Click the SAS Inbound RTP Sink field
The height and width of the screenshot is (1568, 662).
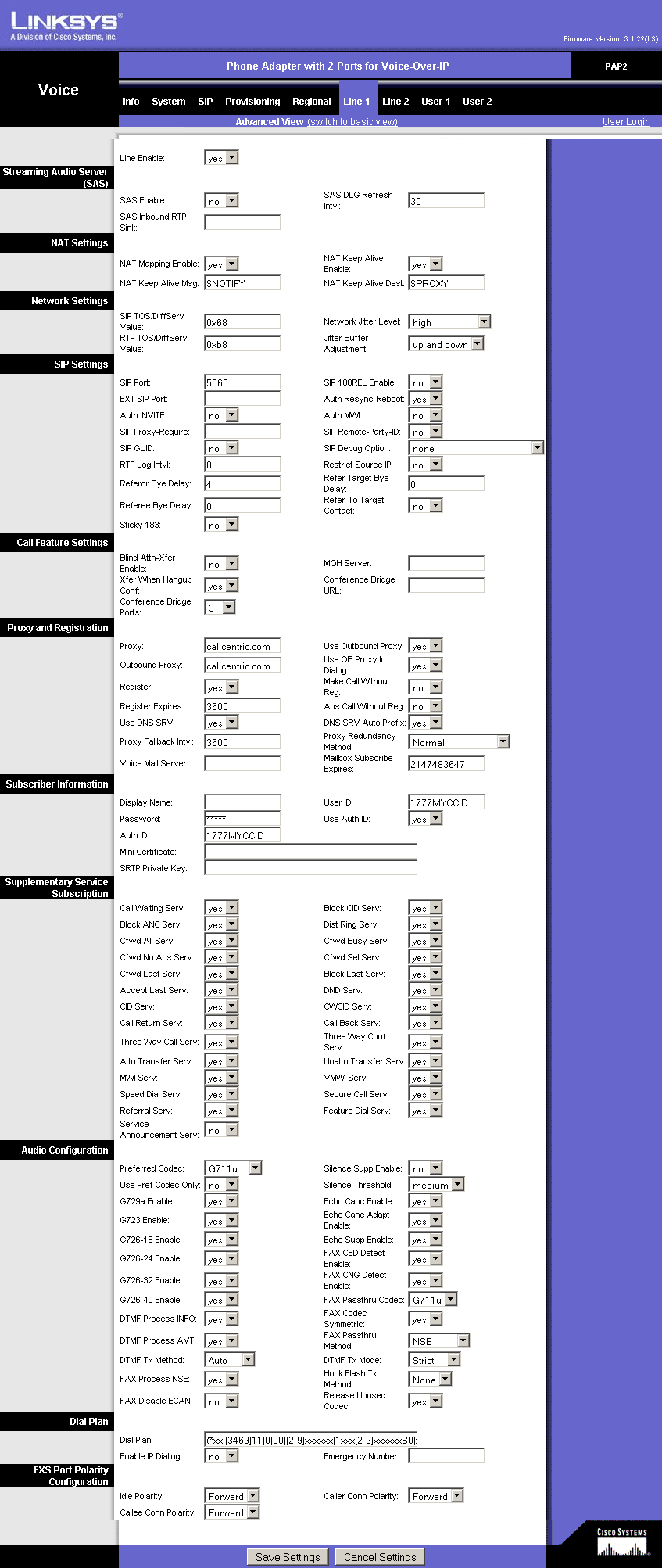pyautogui.click(x=242, y=222)
